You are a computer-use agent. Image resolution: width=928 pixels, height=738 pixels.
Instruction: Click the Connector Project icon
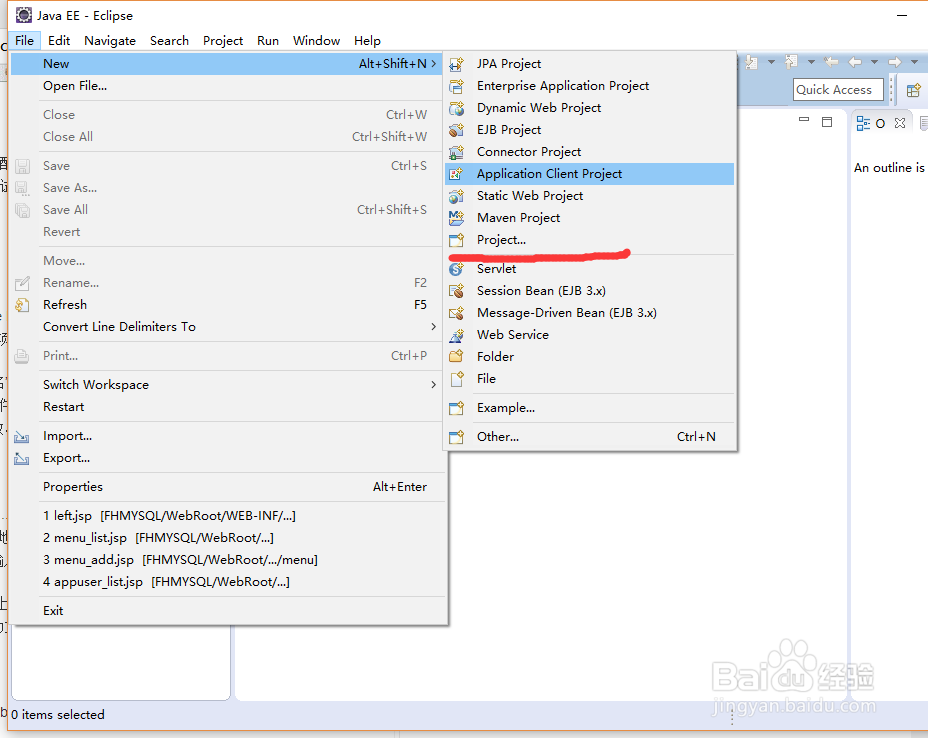click(456, 152)
